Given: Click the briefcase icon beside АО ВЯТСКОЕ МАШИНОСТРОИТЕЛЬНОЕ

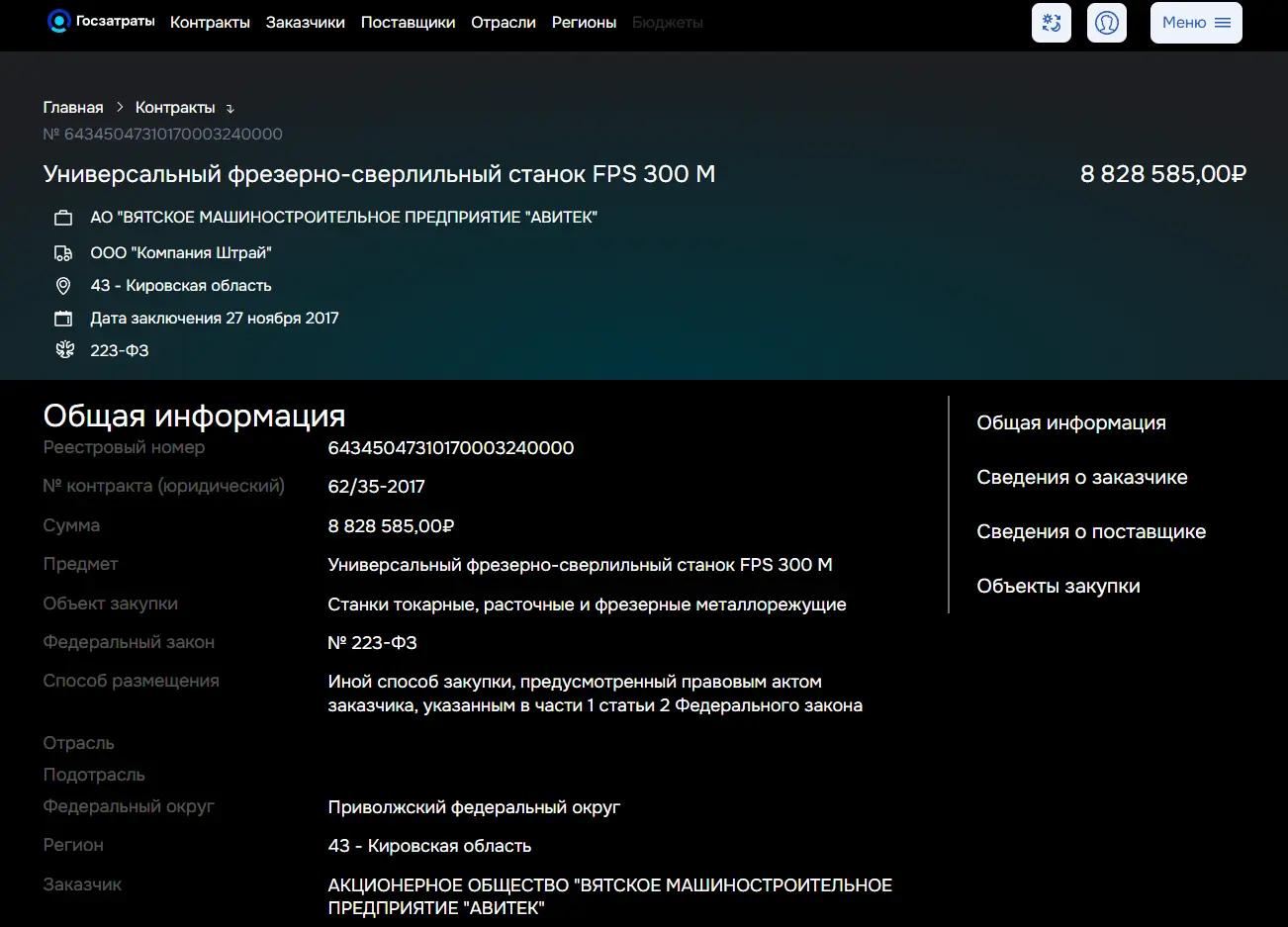Looking at the screenshot, I should click(x=63, y=218).
